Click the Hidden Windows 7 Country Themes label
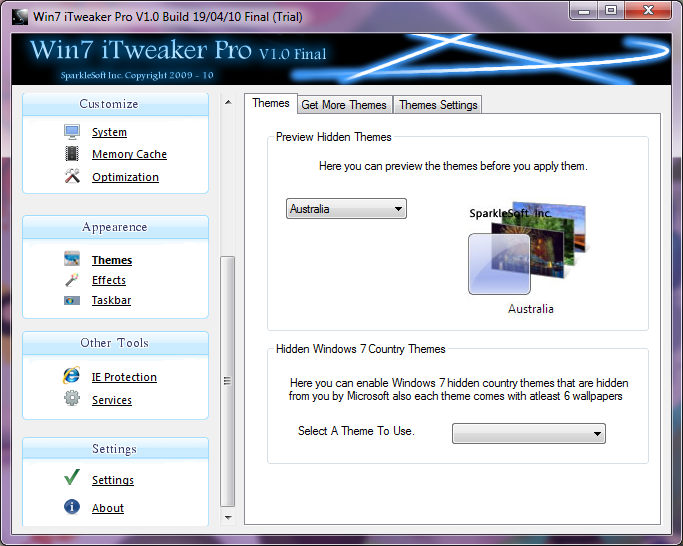 361,349
